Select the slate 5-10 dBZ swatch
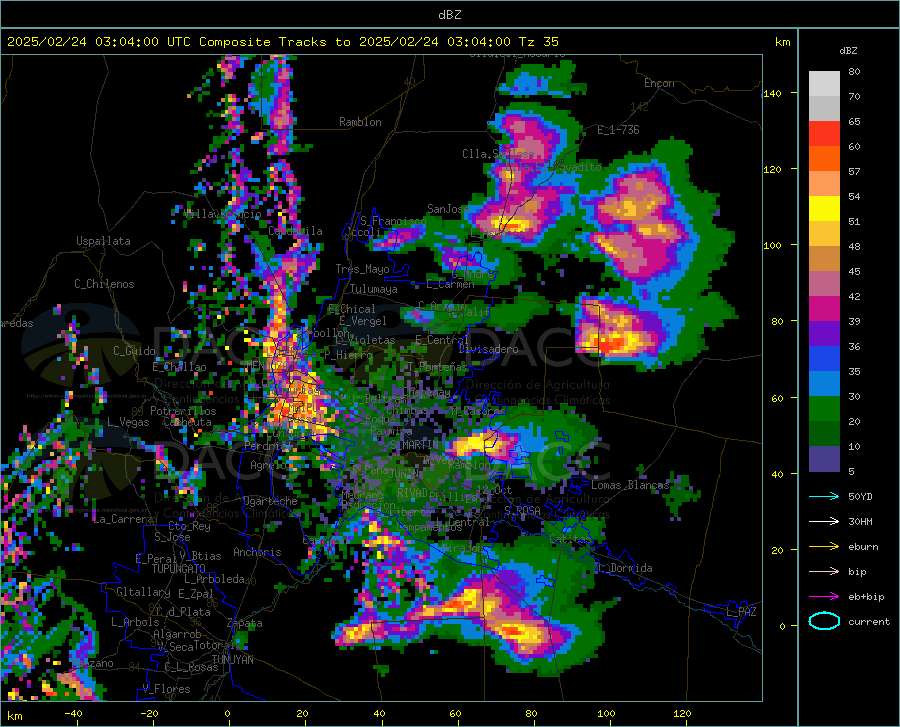The image size is (900, 727). click(824, 459)
